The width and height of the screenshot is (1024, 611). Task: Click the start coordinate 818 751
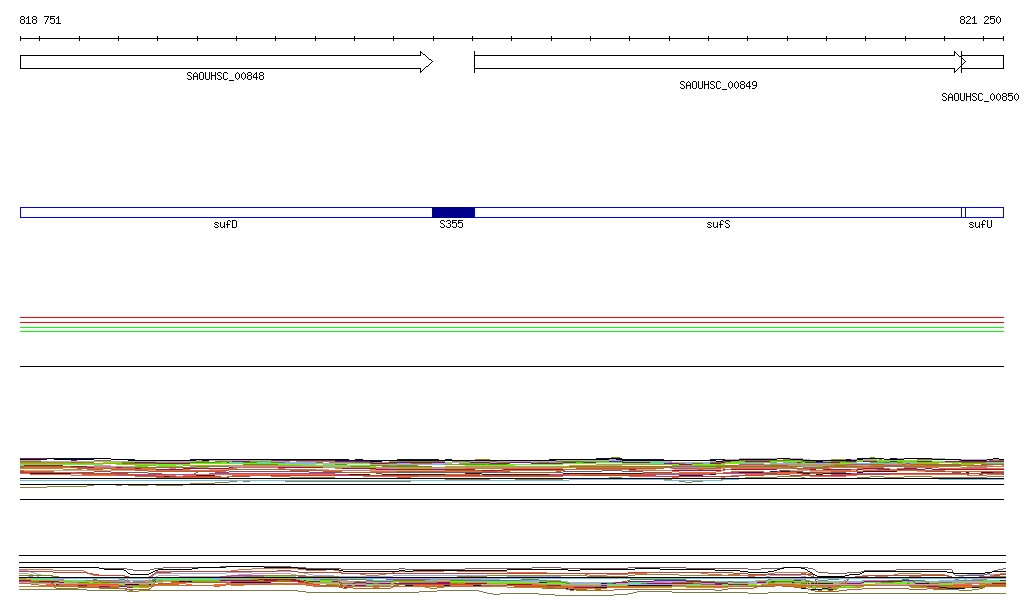point(40,20)
